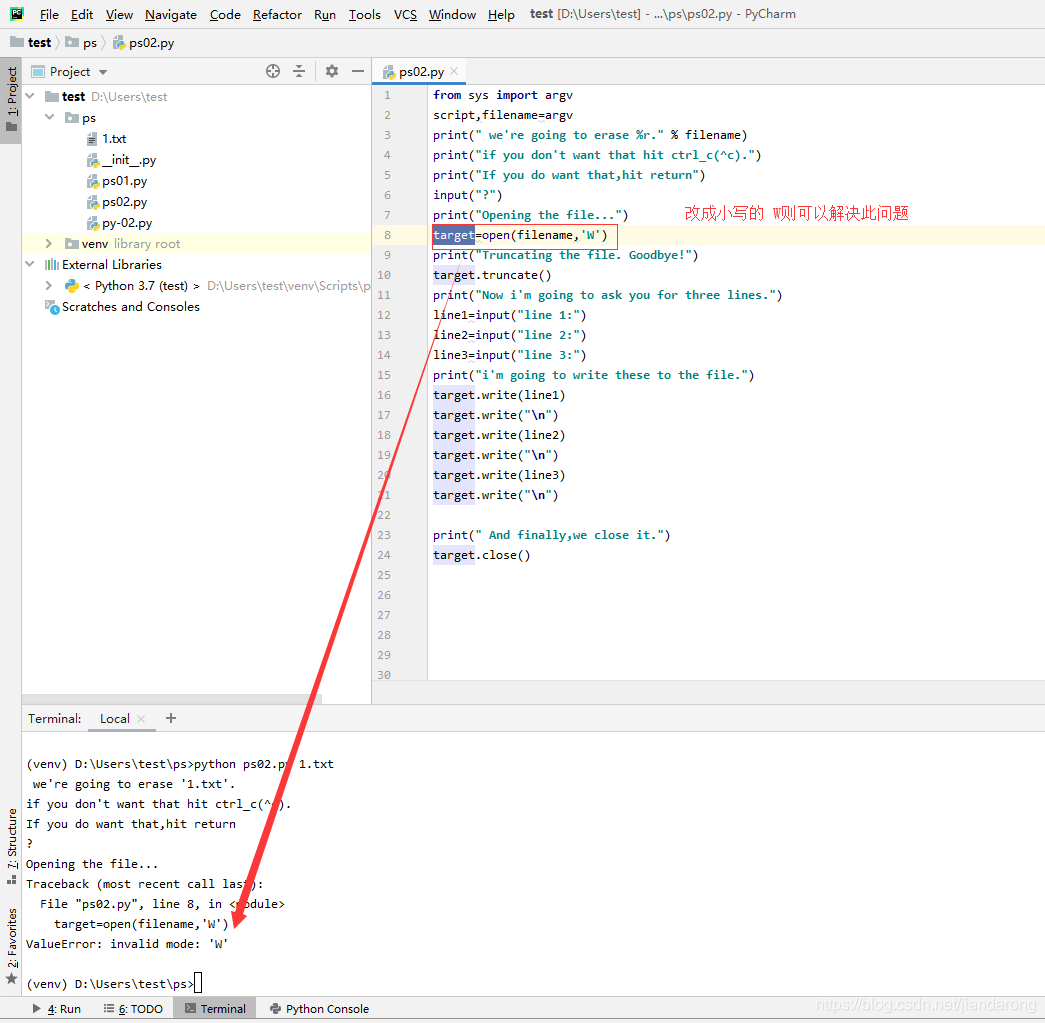Click the collapse all icon in Project panel
1045x1023 pixels.
(x=299, y=71)
